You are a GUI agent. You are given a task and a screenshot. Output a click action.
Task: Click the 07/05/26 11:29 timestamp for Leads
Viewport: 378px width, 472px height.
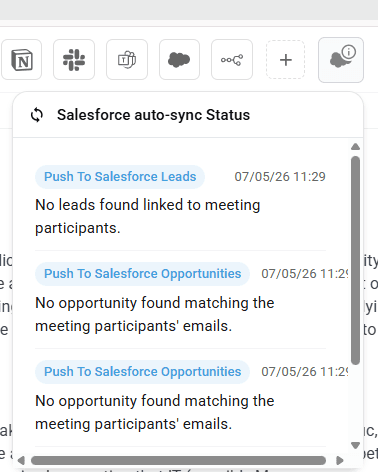coord(280,177)
